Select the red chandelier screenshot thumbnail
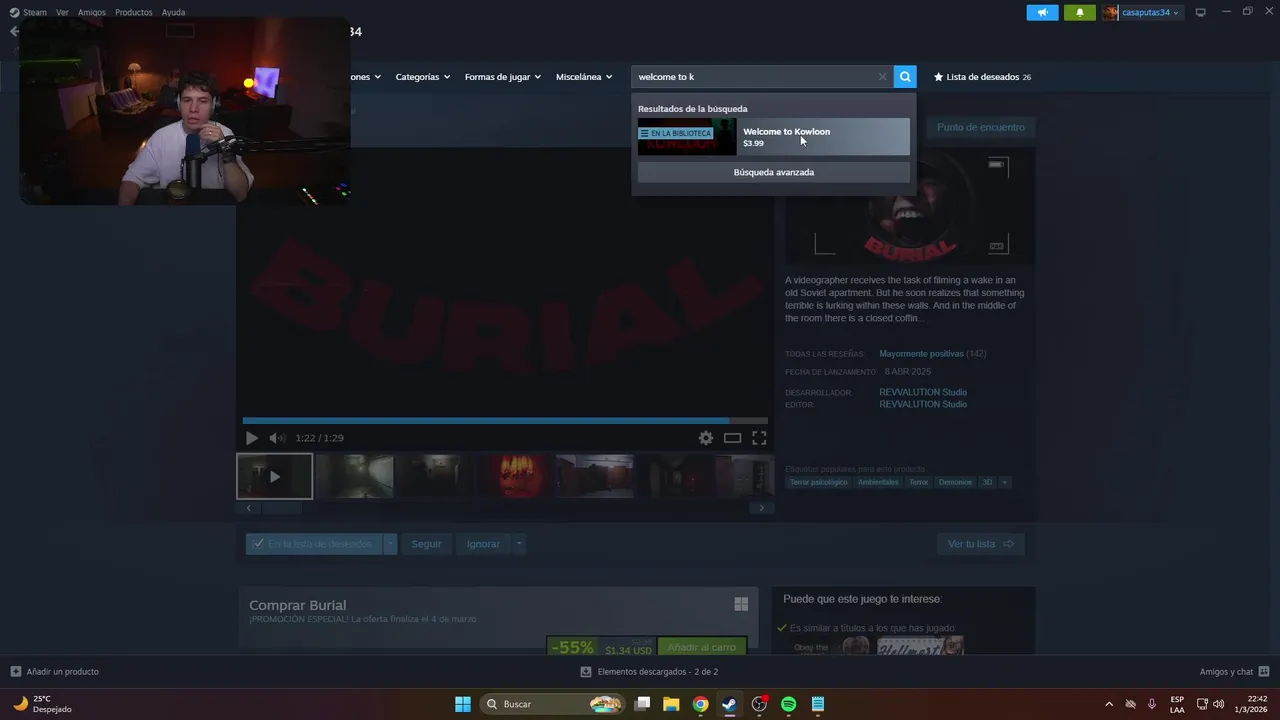Viewport: 1280px width, 720px height. tap(514, 477)
